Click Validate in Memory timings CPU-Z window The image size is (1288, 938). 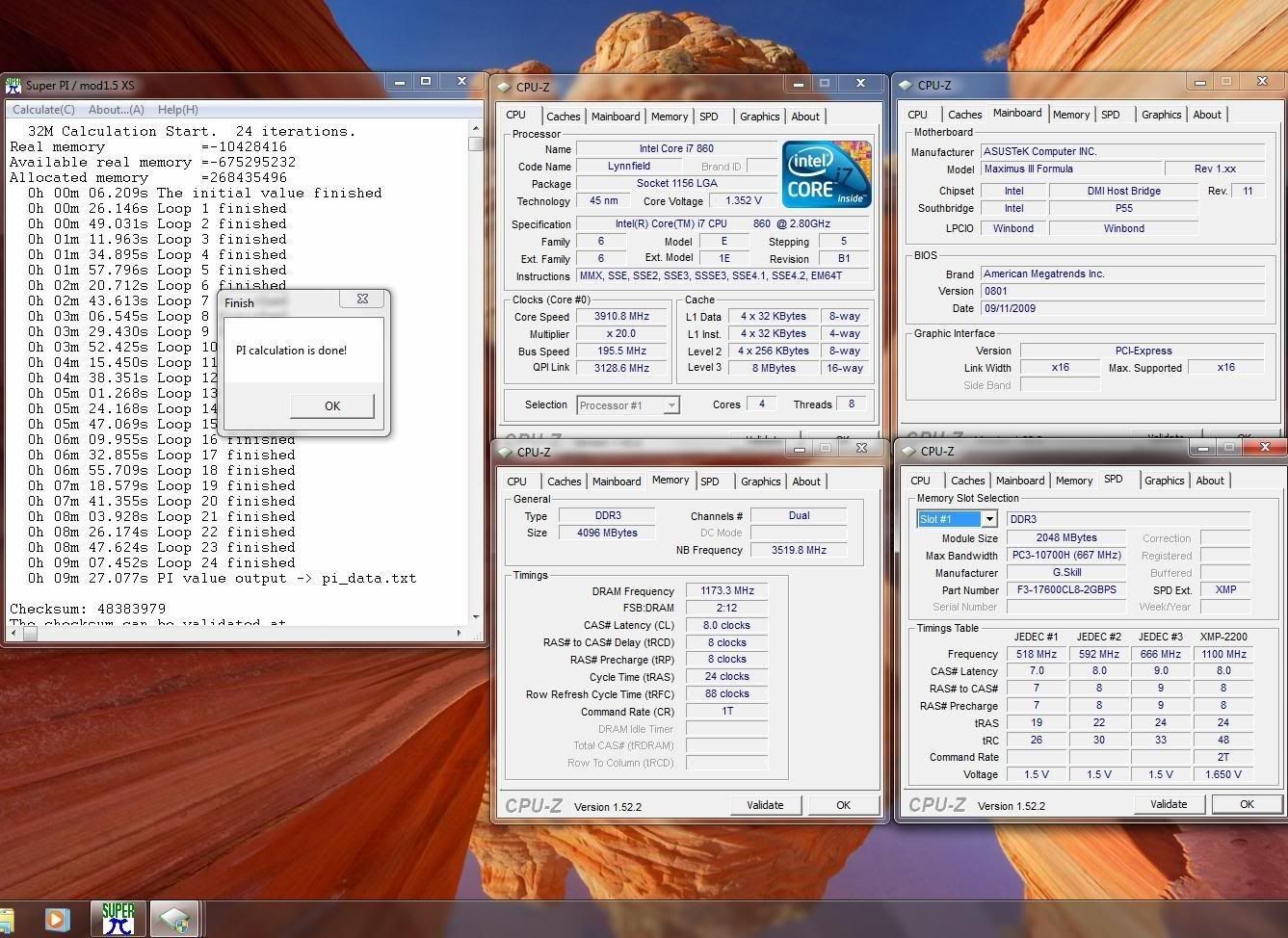765,805
